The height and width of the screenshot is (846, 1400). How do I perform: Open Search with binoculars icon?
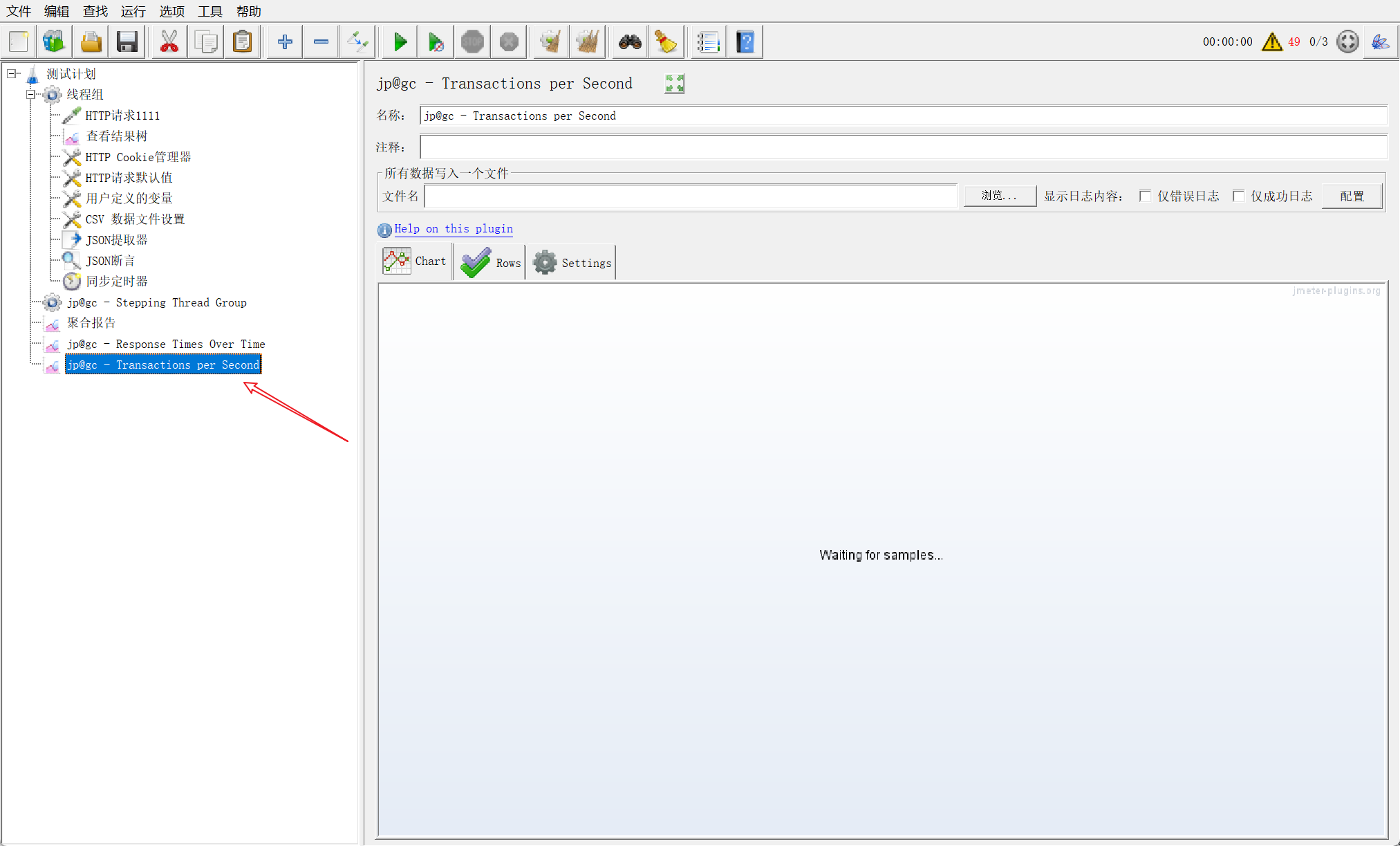(630, 42)
